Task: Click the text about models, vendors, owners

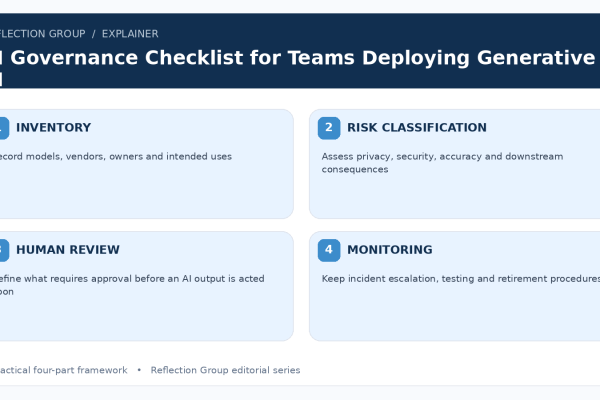Action: 116,157
